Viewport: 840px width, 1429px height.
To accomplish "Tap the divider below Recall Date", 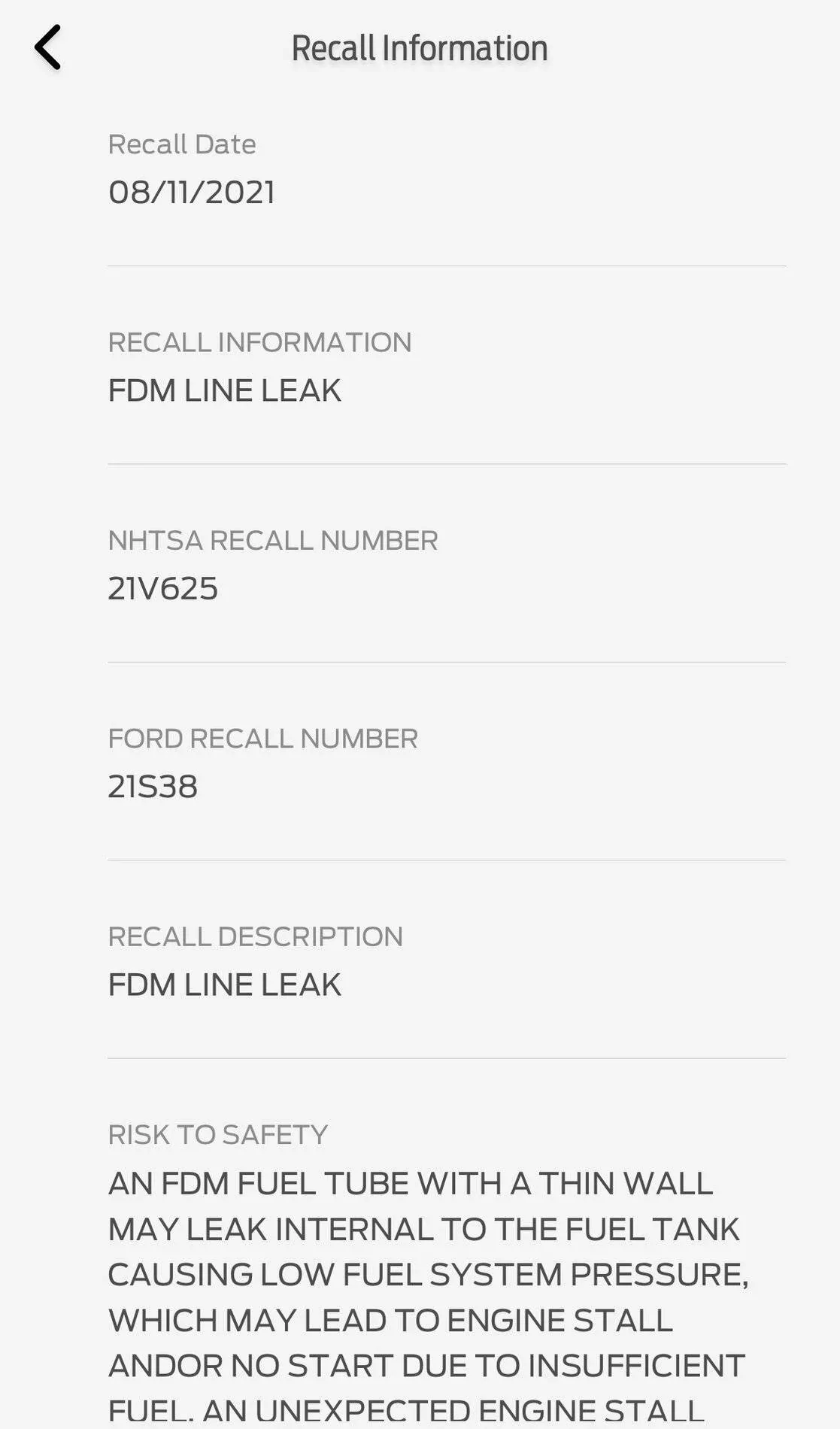I will (447, 265).
